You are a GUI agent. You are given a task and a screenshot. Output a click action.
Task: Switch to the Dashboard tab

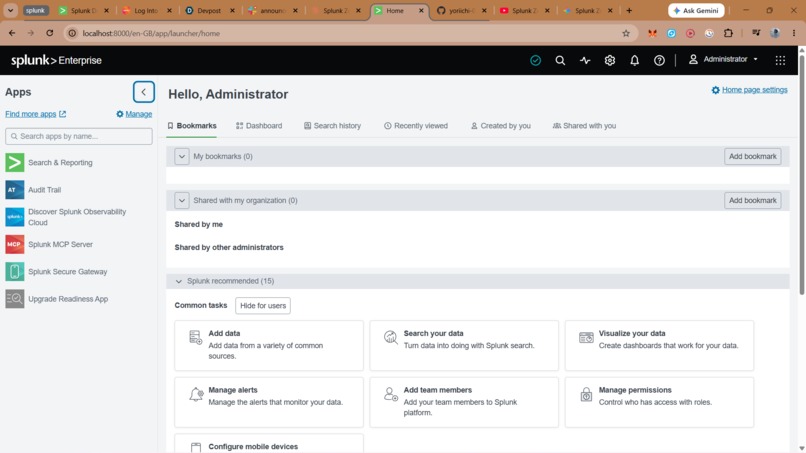point(259,125)
